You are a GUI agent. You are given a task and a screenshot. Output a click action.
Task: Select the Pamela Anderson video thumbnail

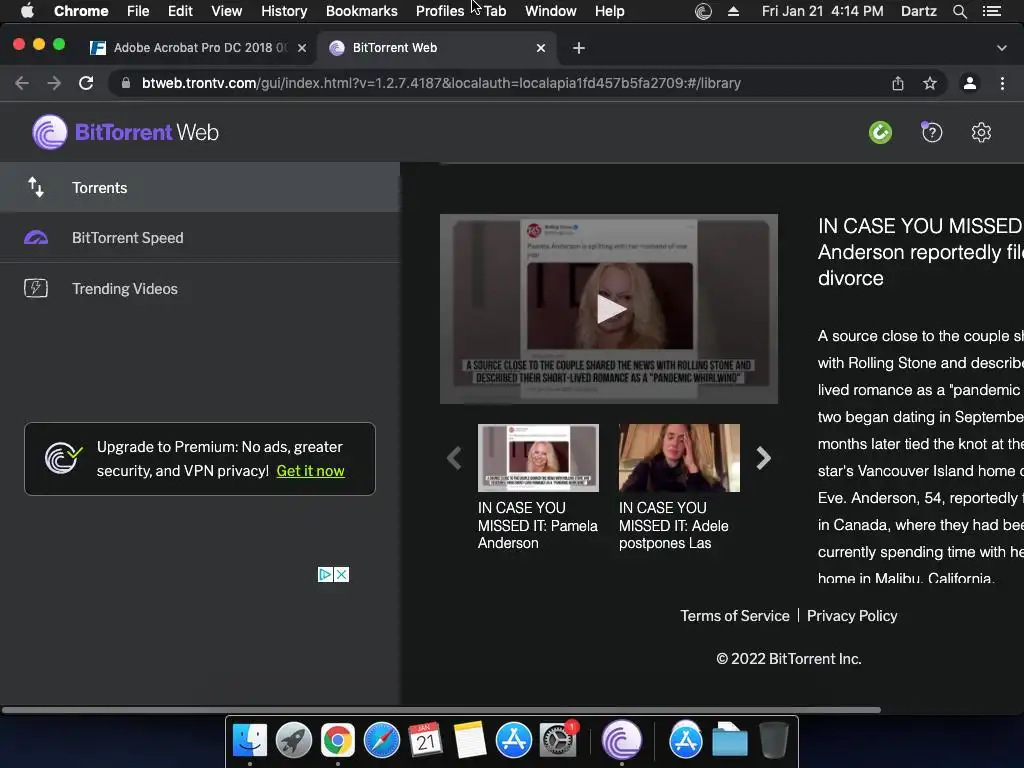point(538,458)
